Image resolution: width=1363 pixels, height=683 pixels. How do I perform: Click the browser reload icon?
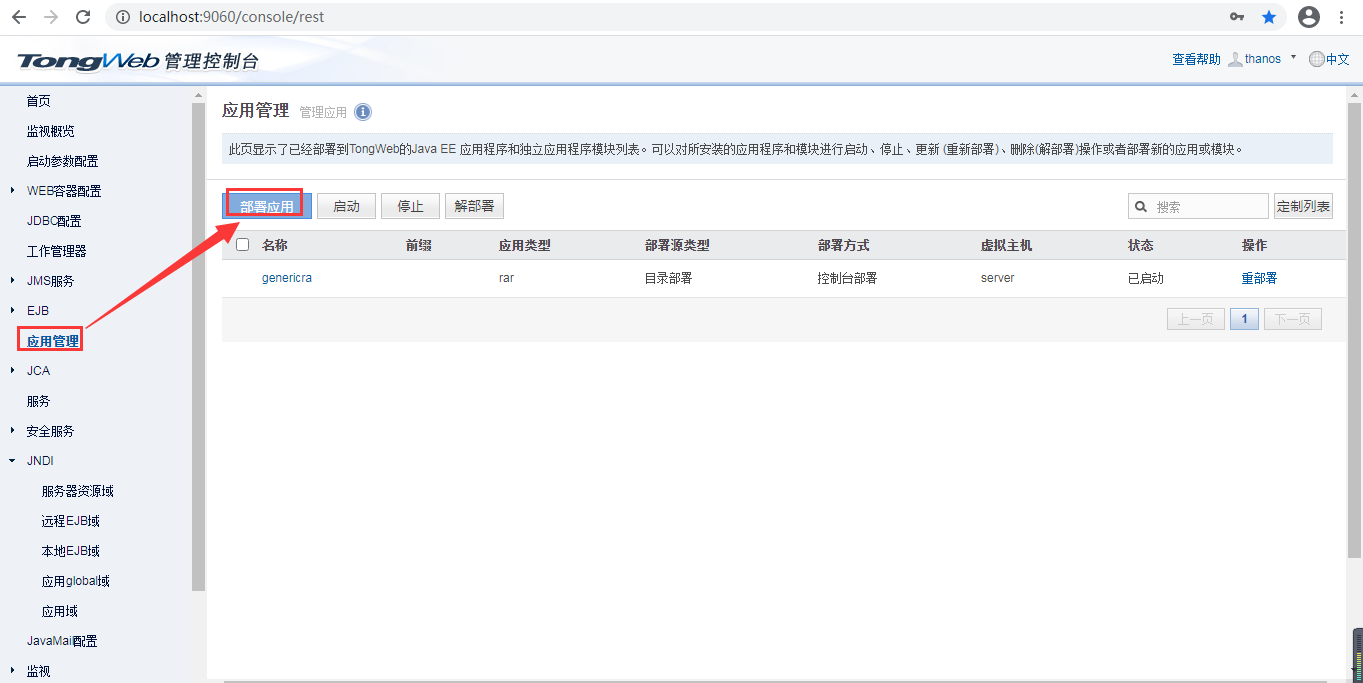[83, 17]
